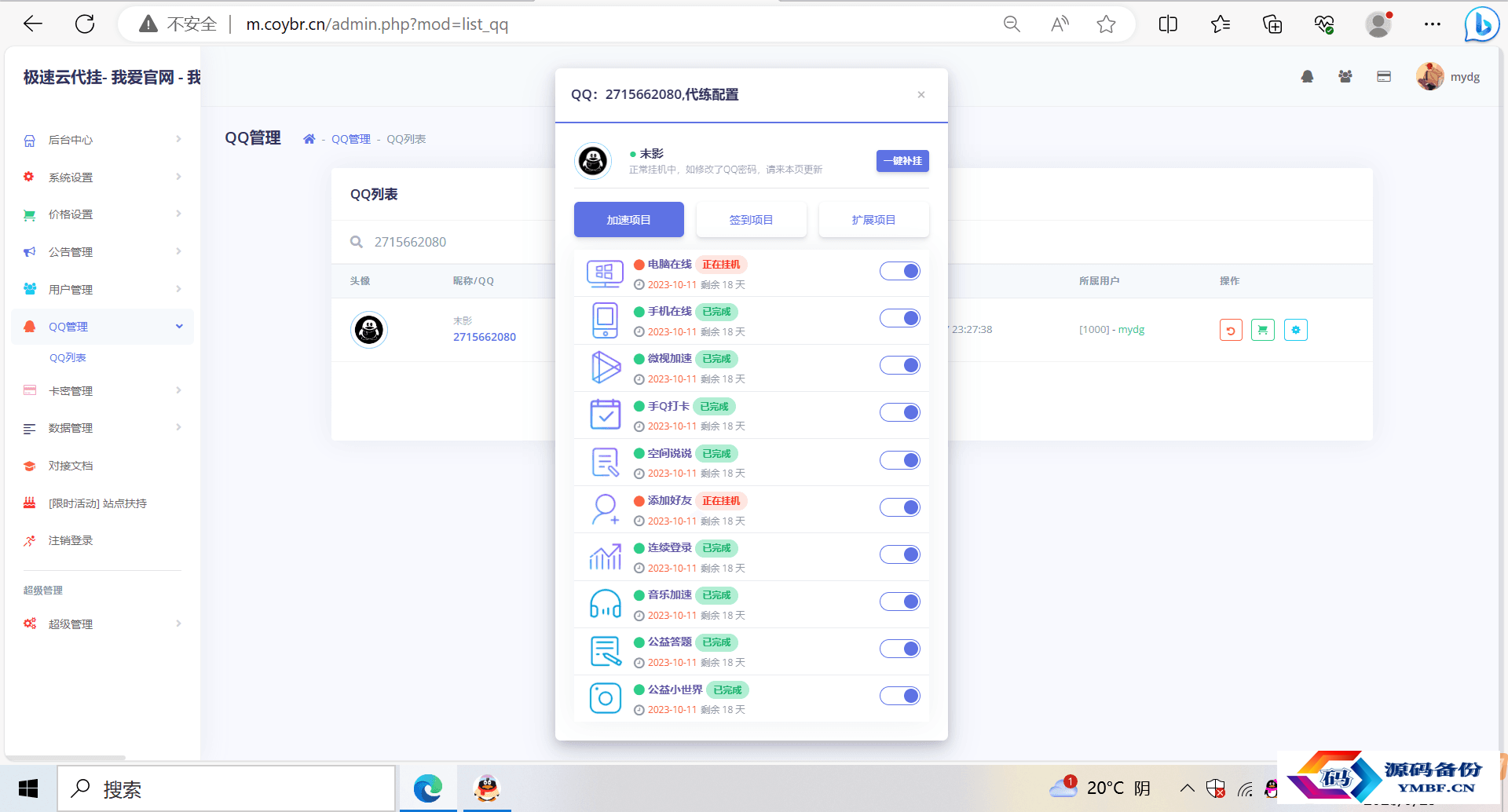This screenshot has width=1508, height=812.
Task: Click the mydg user link
Action: pyautogui.click(x=1131, y=330)
